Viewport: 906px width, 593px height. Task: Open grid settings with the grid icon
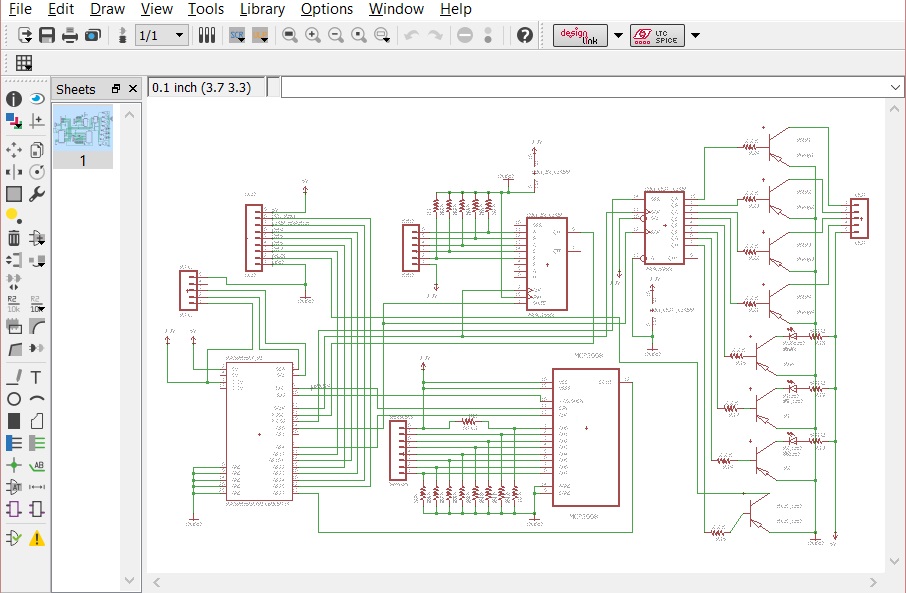click(22, 63)
